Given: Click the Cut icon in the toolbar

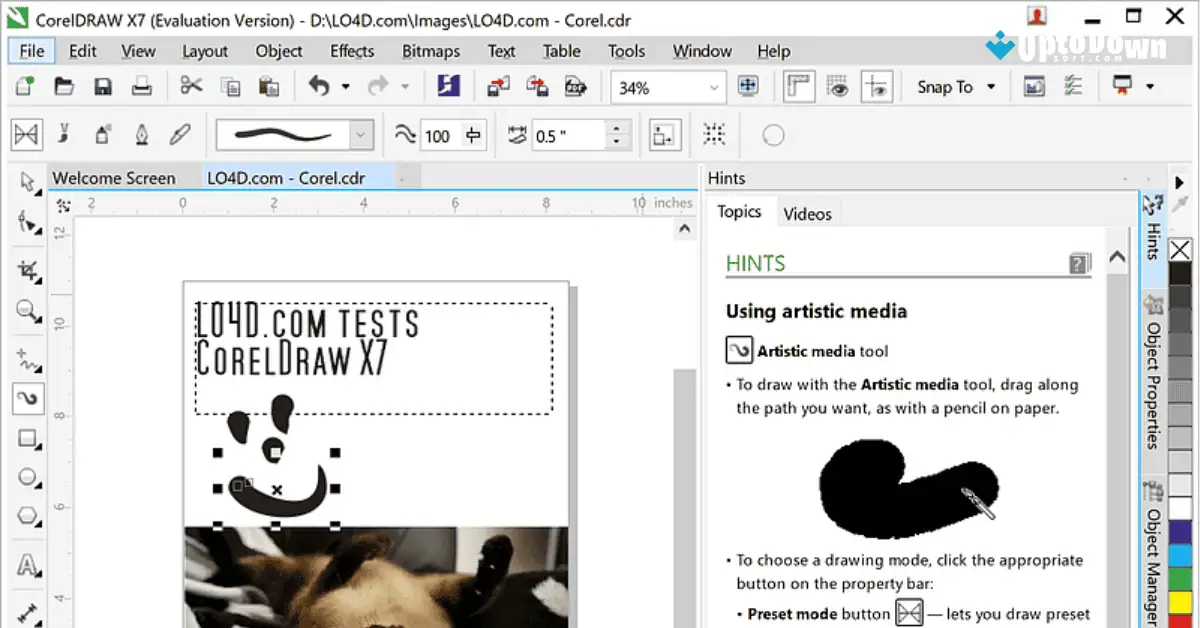Looking at the screenshot, I should pos(191,86).
